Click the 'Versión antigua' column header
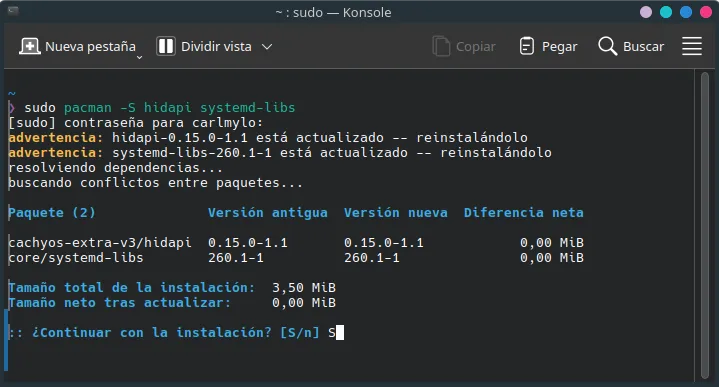Screen dimensions: 719x387 [268, 213]
